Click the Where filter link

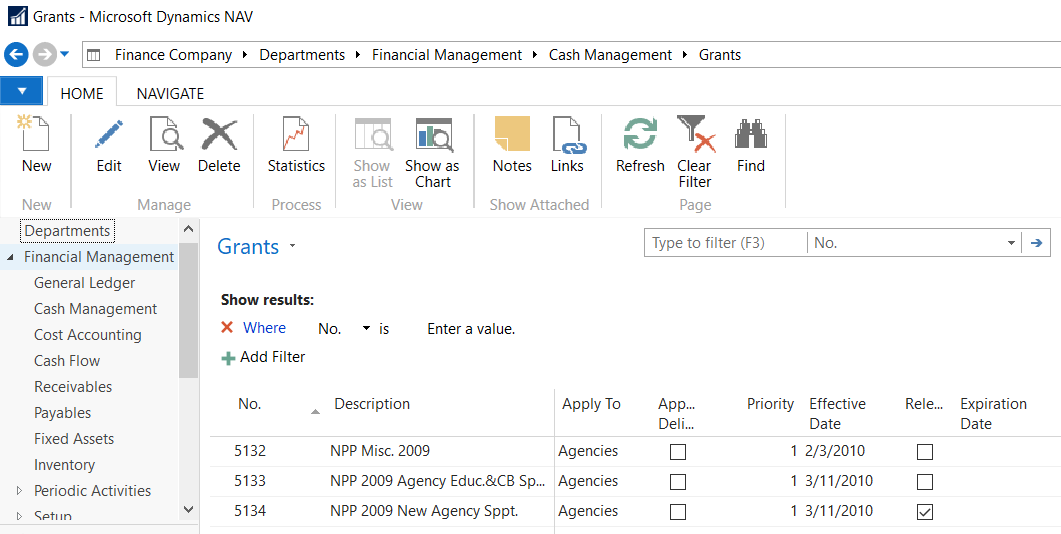(x=264, y=328)
